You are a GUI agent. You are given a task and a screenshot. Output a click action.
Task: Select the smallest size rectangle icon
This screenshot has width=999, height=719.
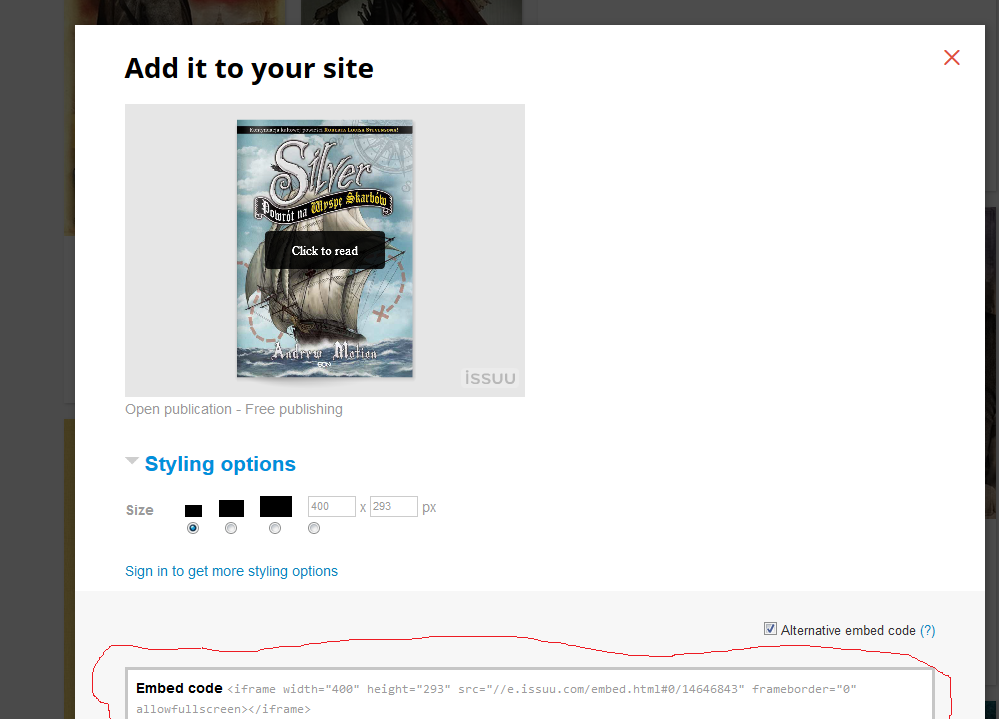193,511
